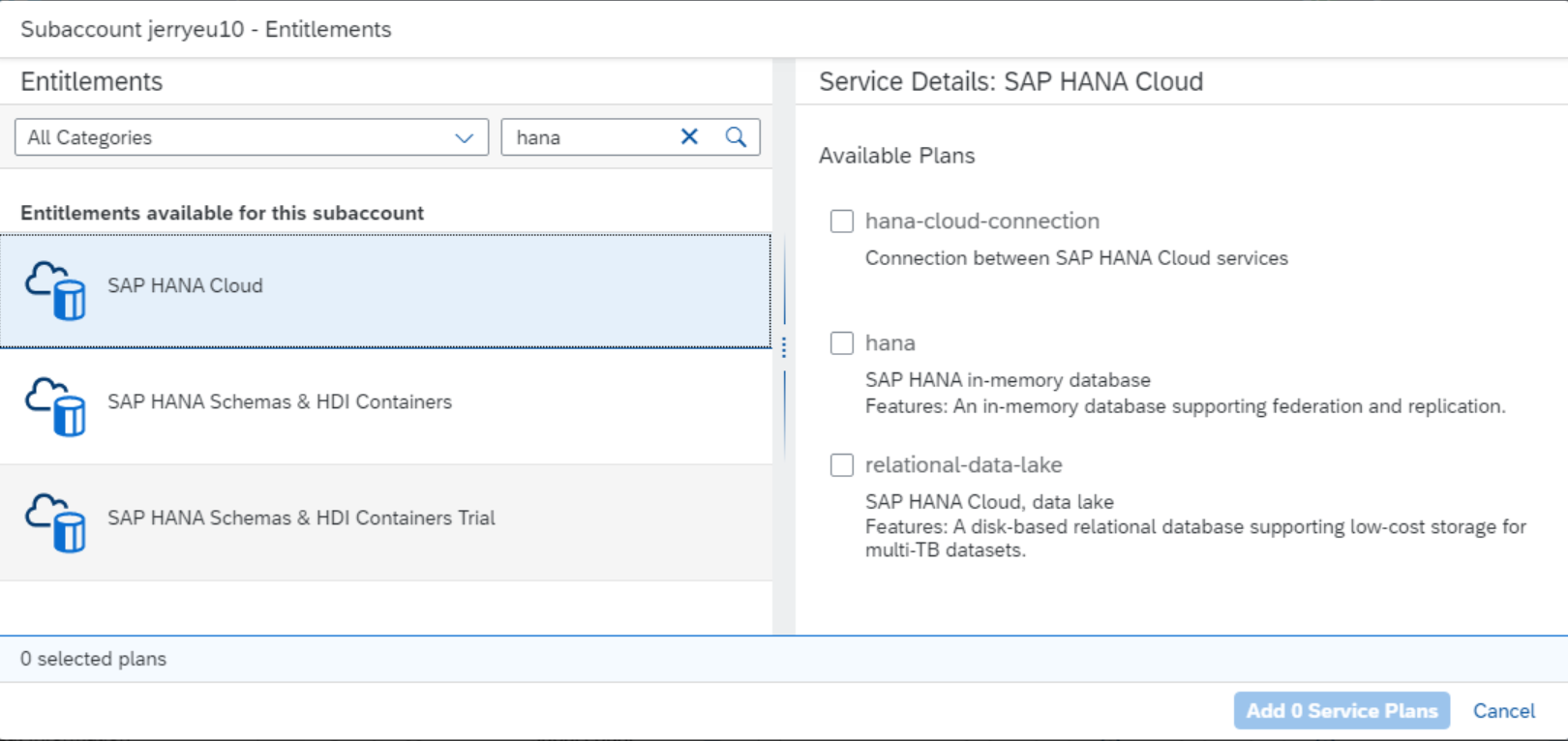
Task: Click the SAP HANA Cloud database icon
Action: pyautogui.click(x=55, y=289)
